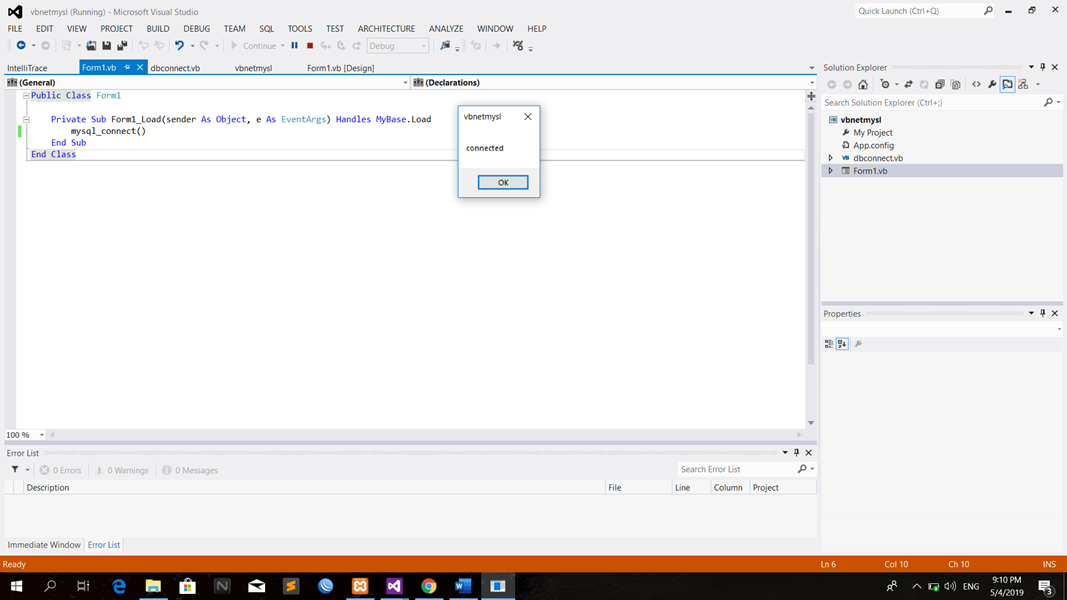Toggle the Preview Selected Items icon
Image resolution: width=1067 pixels, height=600 pixels.
(1007, 84)
